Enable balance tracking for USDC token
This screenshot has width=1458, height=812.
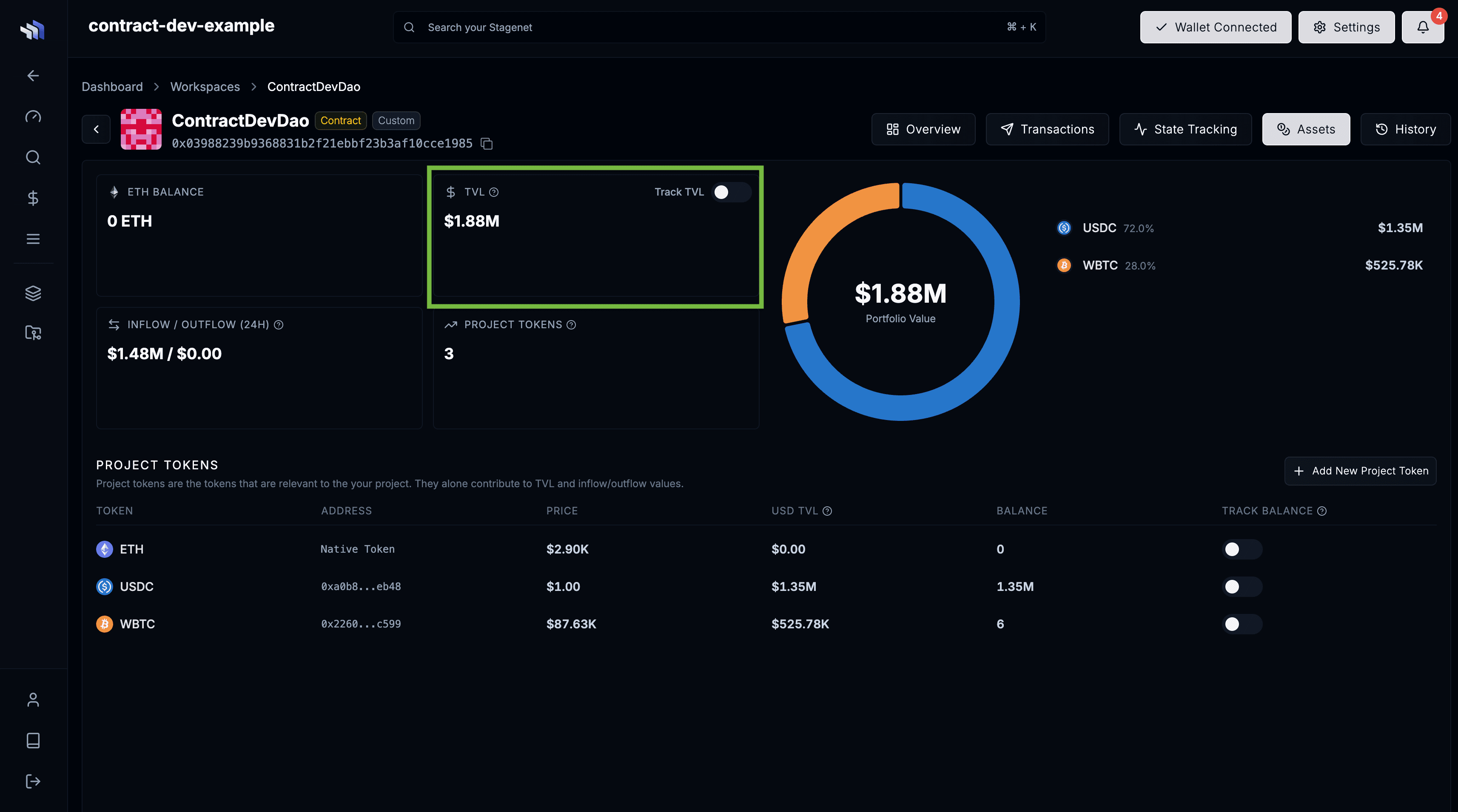click(1242, 587)
